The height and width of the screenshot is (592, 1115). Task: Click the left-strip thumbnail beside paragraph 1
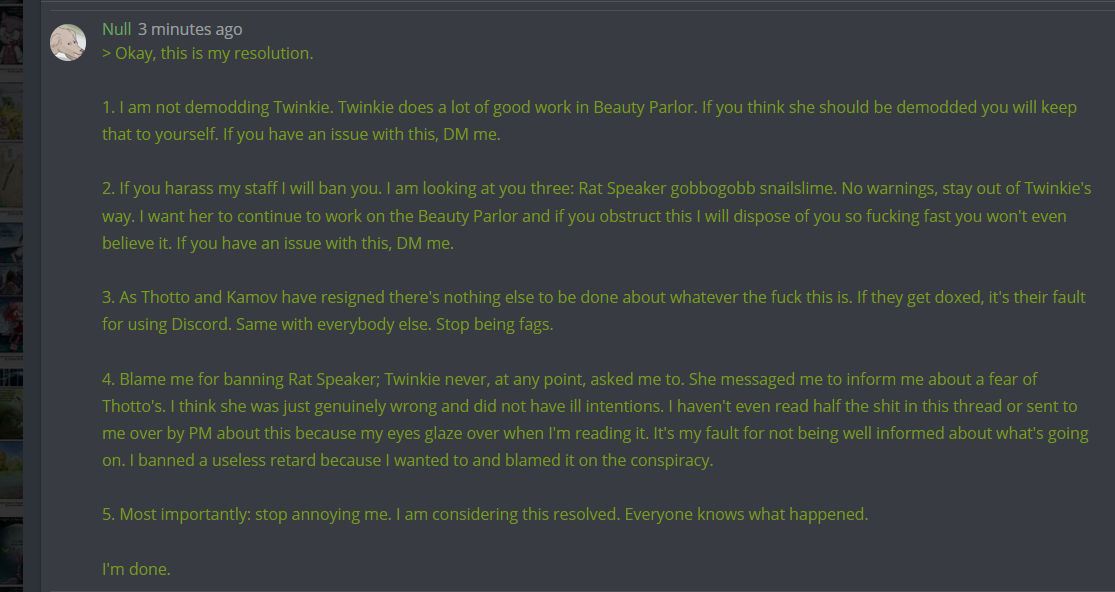11,110
